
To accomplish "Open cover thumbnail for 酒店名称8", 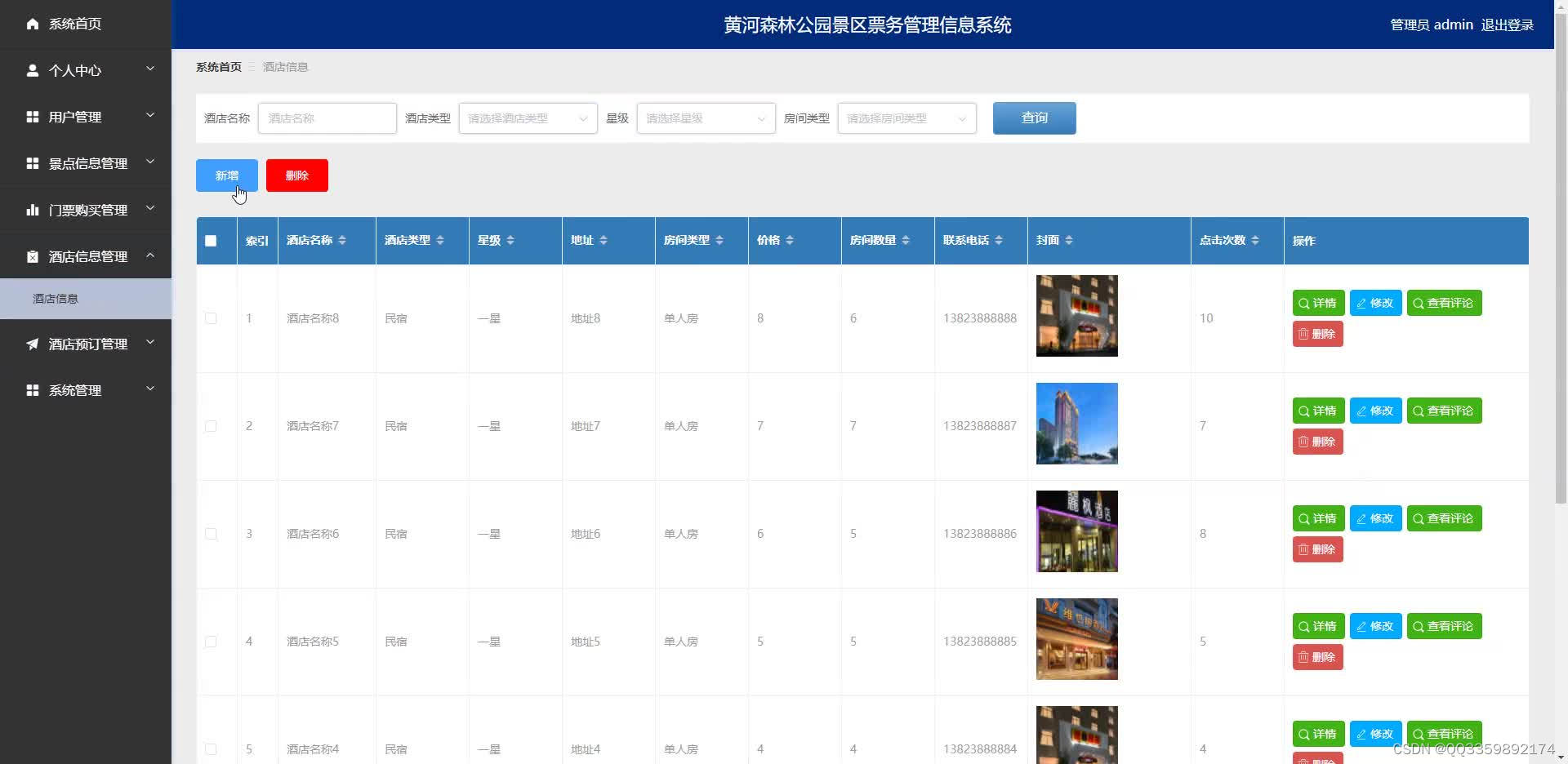I will coord(1076,316).
